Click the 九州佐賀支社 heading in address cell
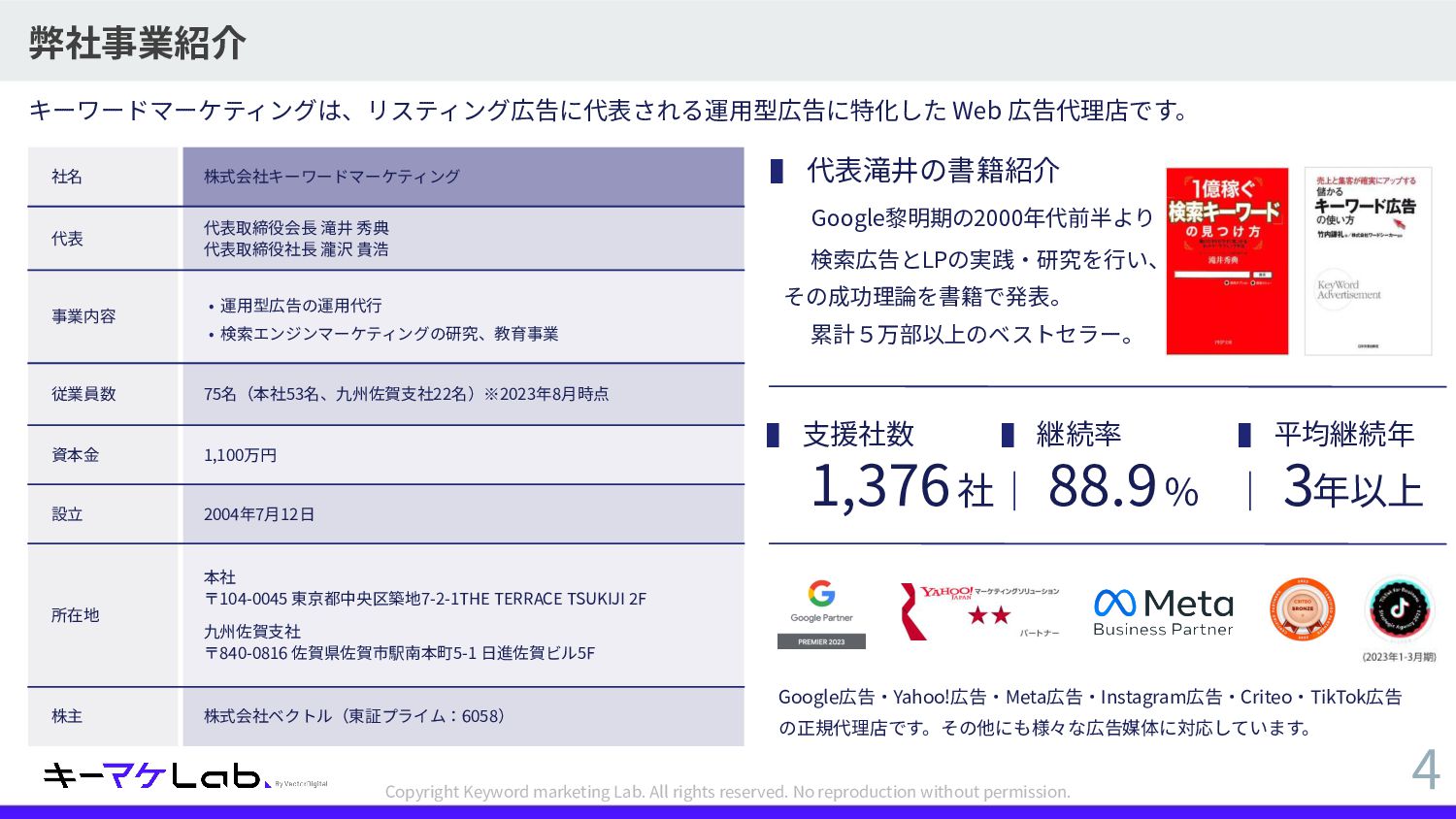Screen dimensions: 1456x819 click(252, 632)
